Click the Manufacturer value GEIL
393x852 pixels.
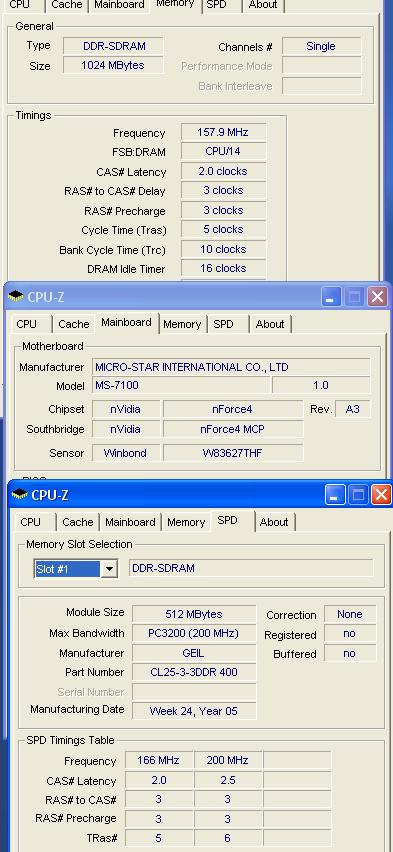point(194,653)
